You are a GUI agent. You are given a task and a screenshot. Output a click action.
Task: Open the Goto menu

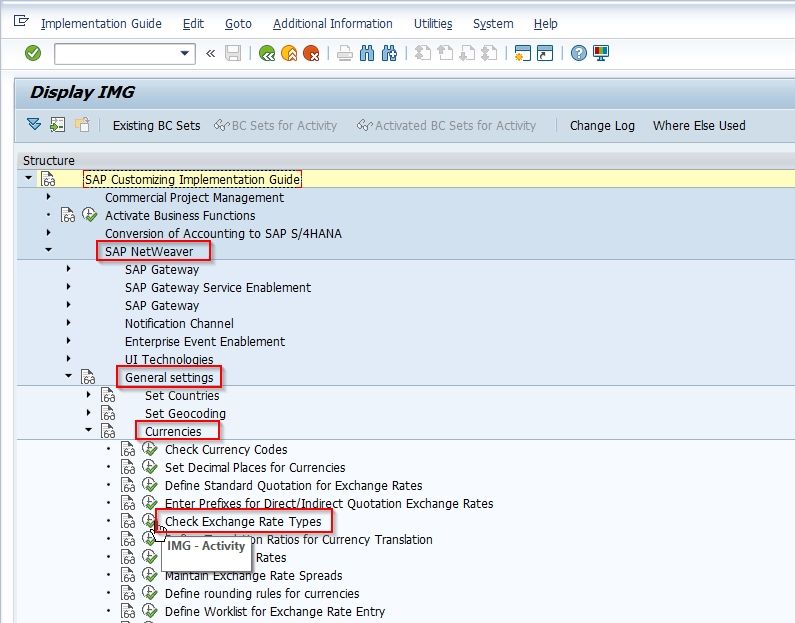(x=238, y=24)
